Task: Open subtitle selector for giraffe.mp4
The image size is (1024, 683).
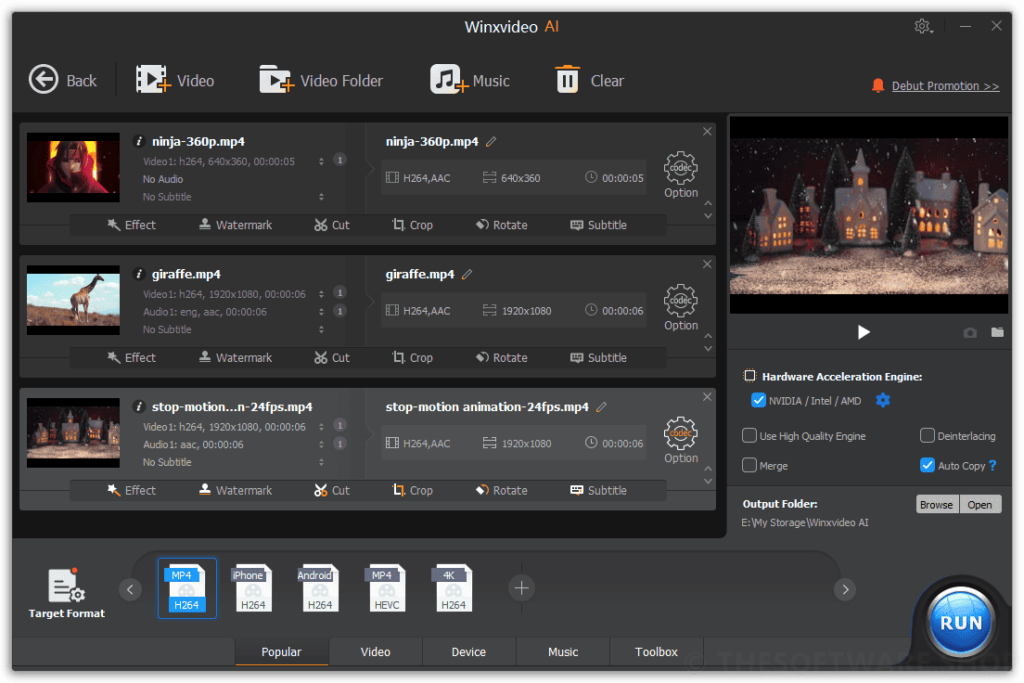Action: point(321,329)
